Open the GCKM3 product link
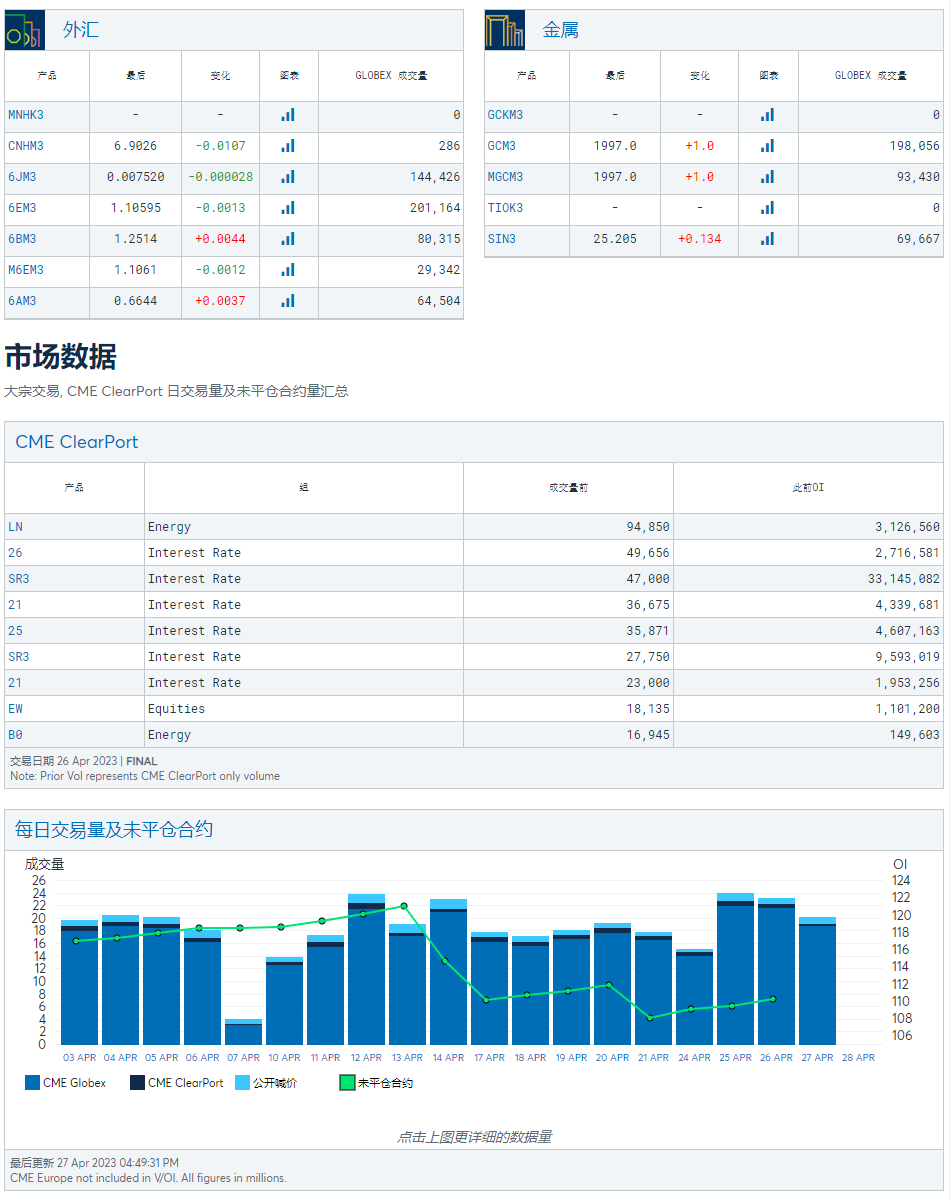 tap(505, 115)
